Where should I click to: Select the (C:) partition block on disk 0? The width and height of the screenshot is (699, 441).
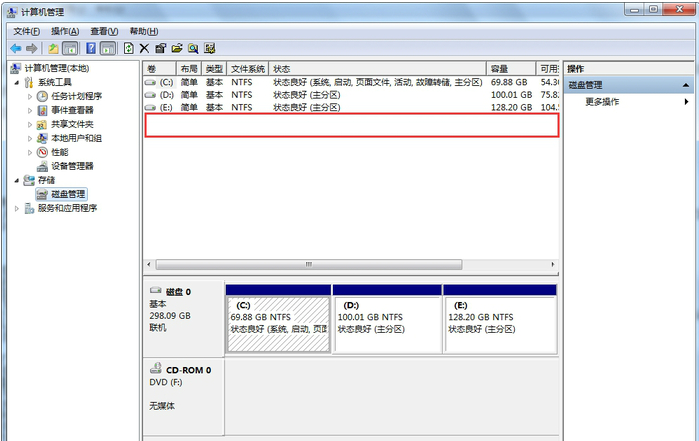(x=278, y=323)
